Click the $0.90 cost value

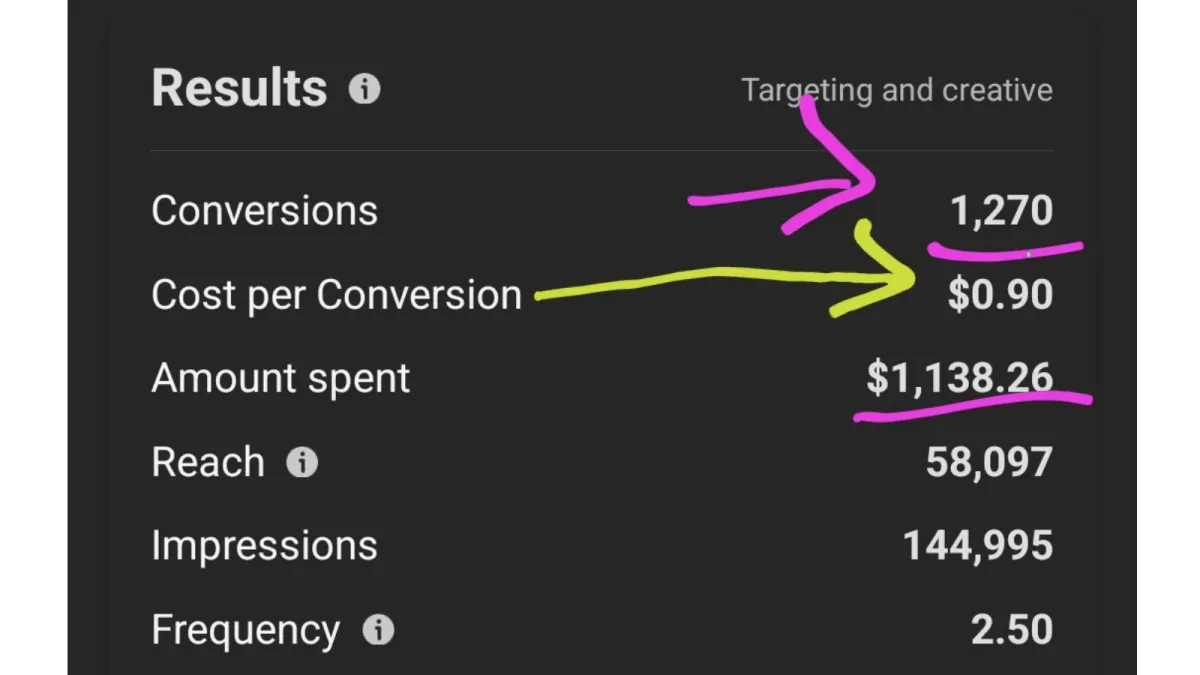point(1000,296)
